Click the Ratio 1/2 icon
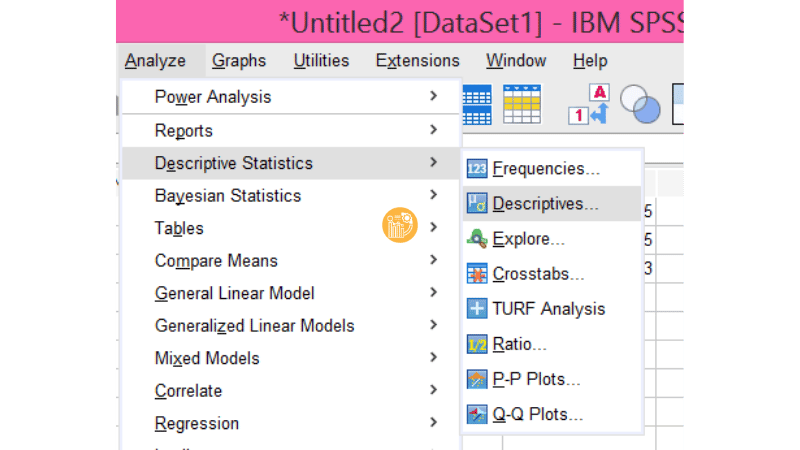The image size is (800, 450). point(477,344)
